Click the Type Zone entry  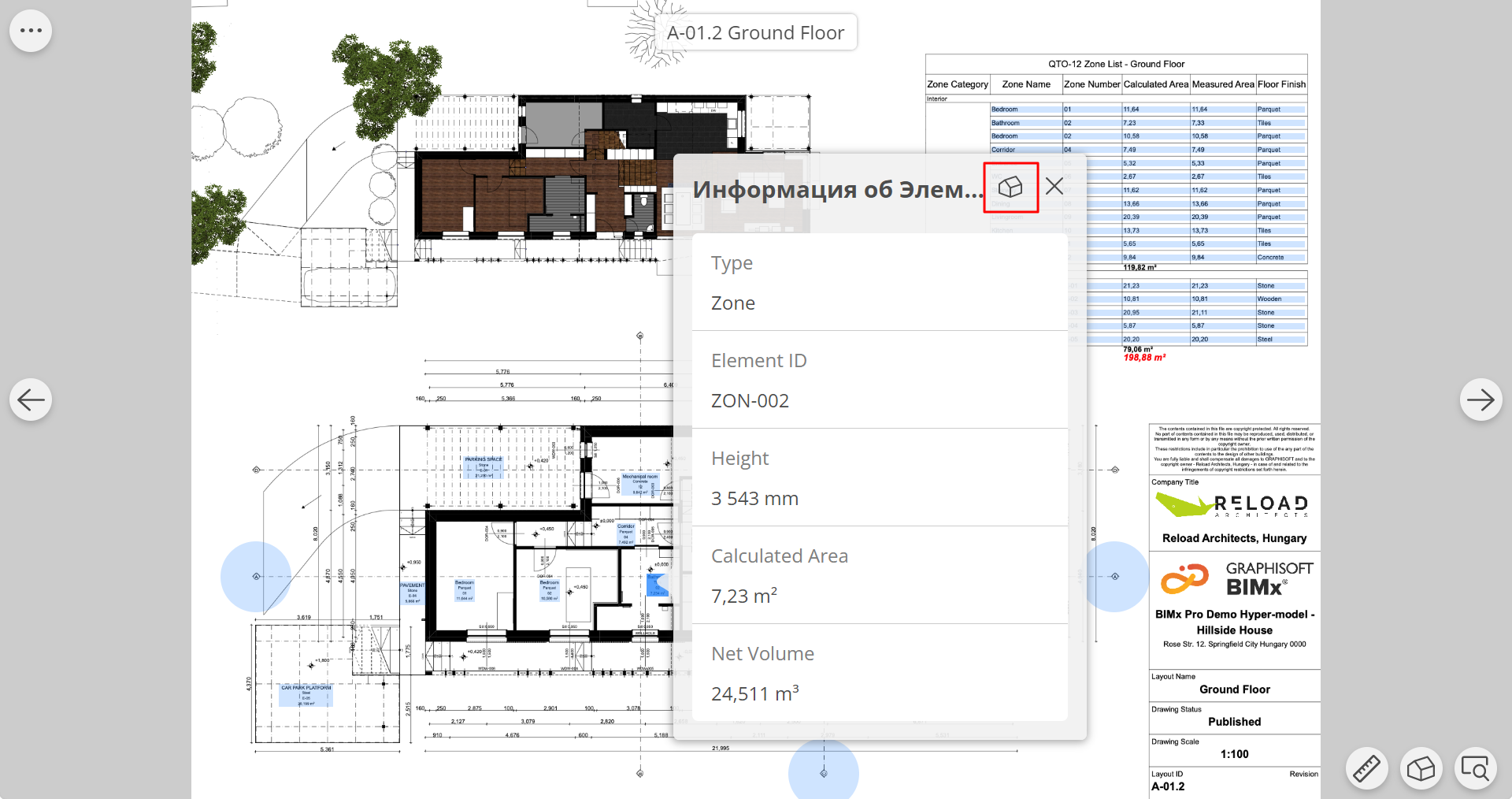[x=880, y=283]
